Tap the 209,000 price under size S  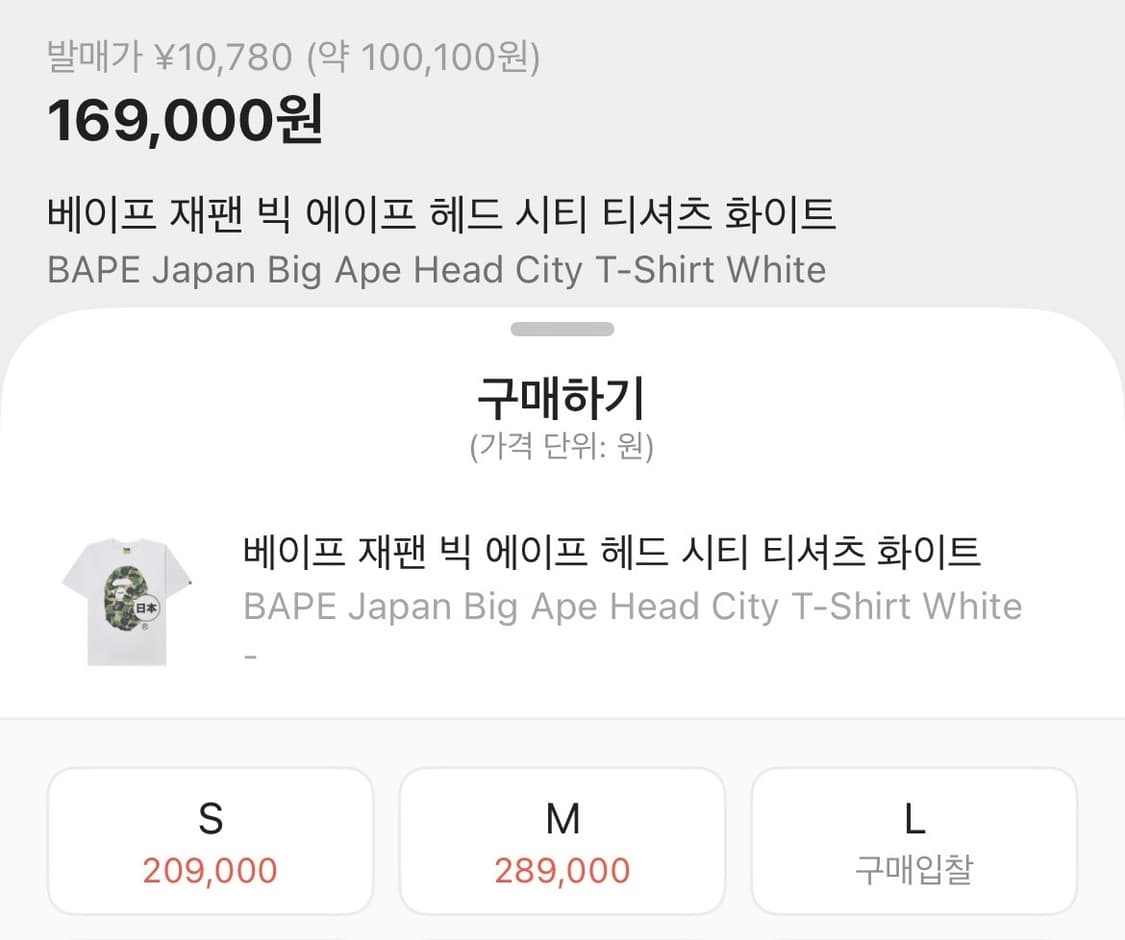[209, 871]
